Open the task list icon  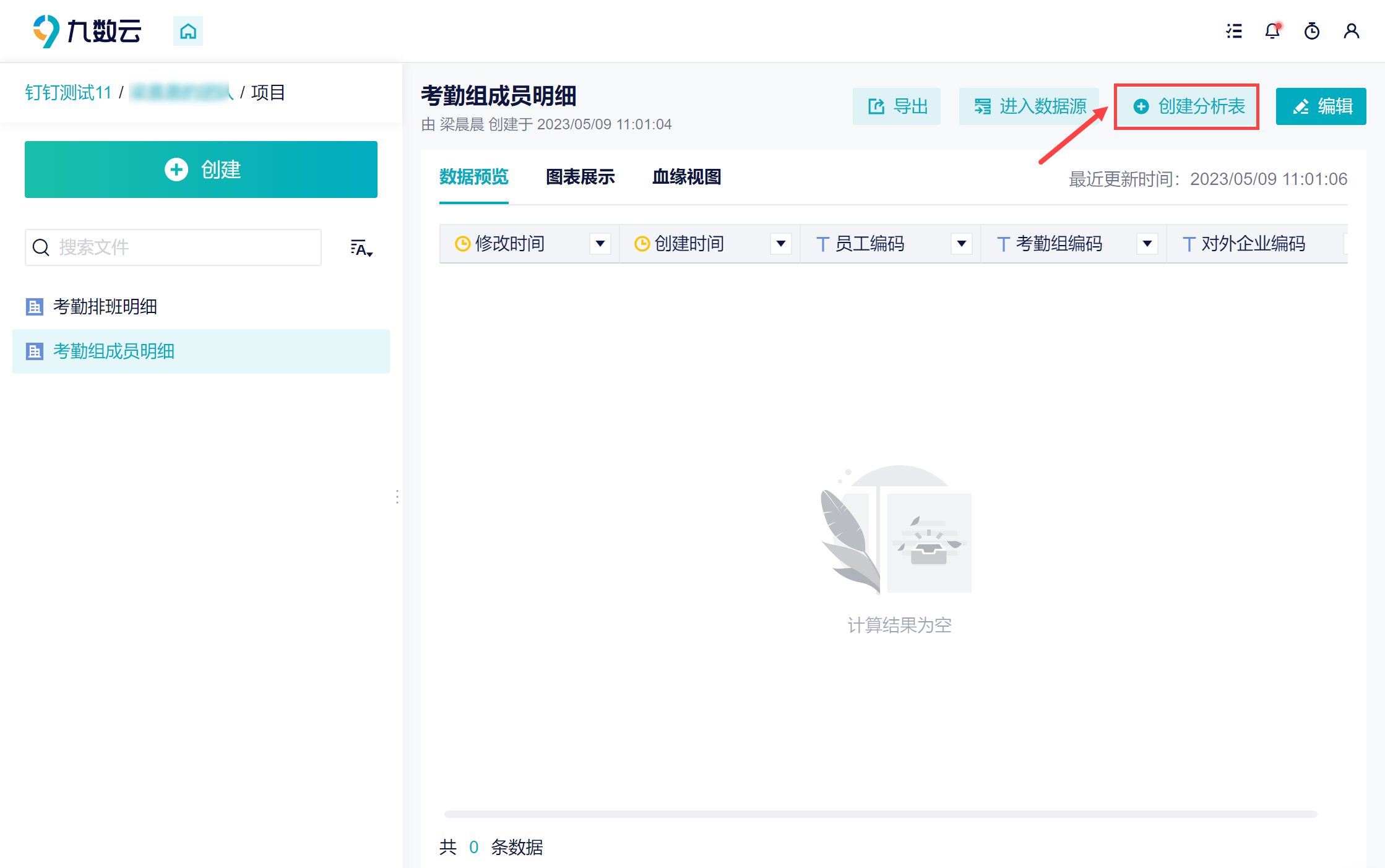click(1234, 31)
